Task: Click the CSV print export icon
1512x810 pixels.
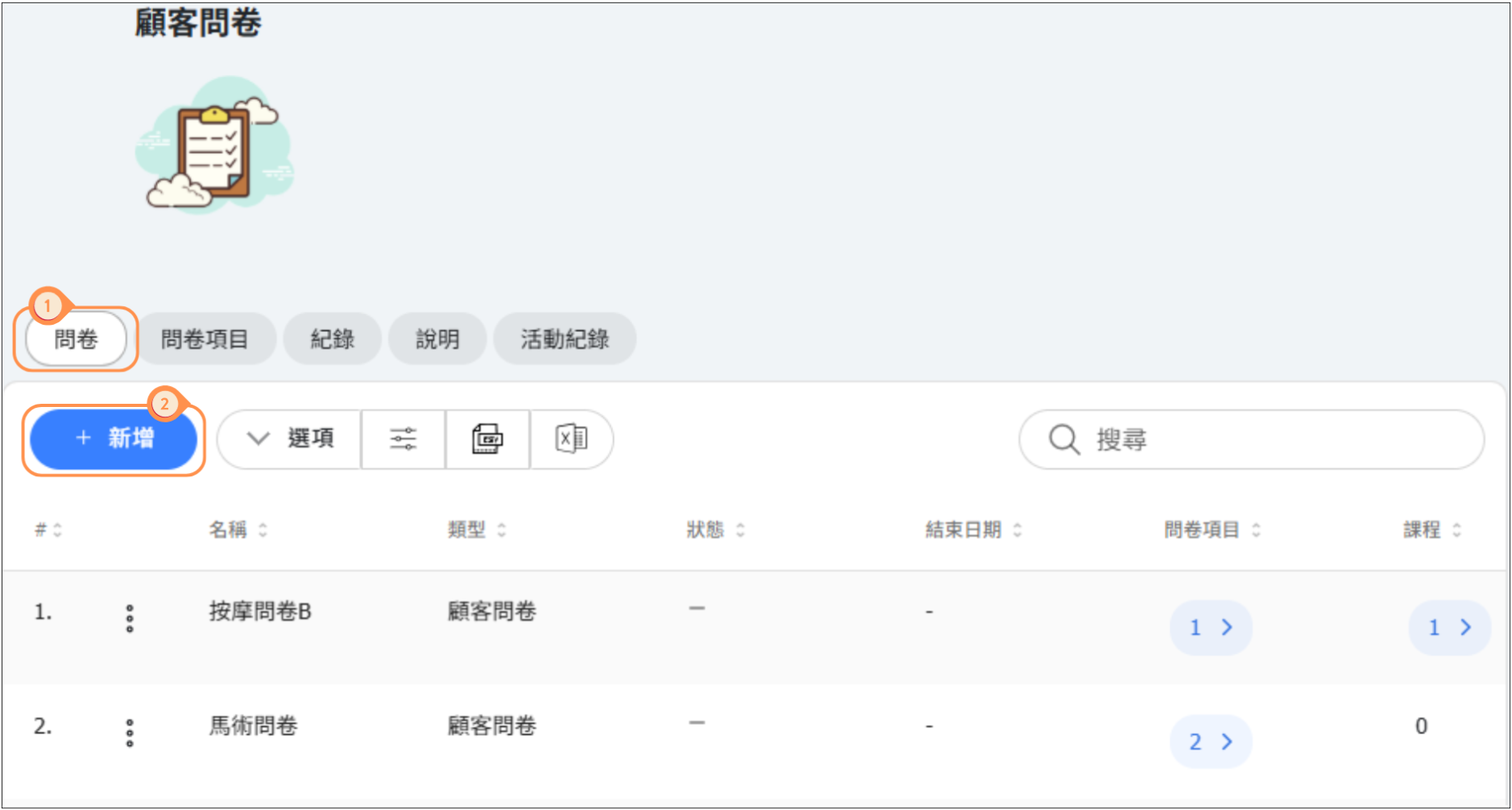Action: 487,439
